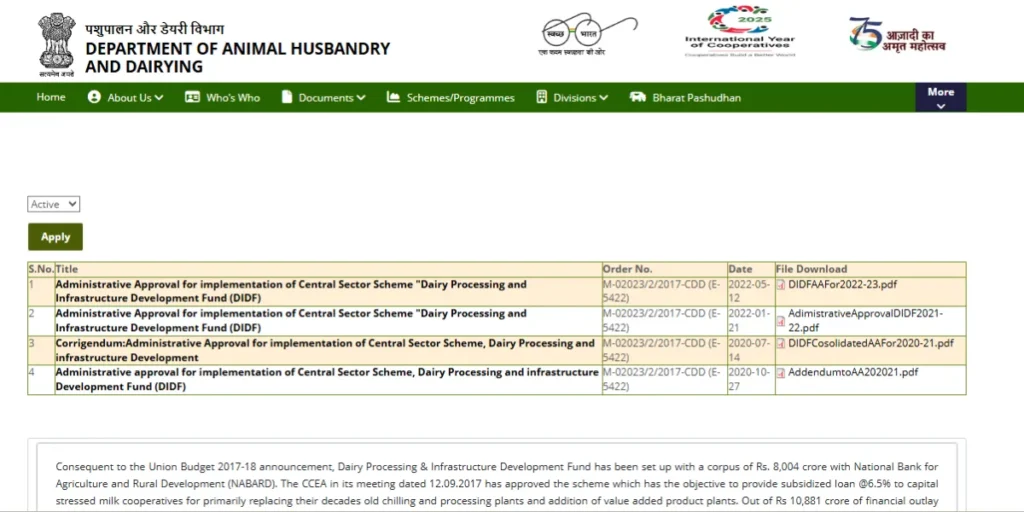The image size is (1024, 512).
Task: Click the Corrigendum title in row 3
Action: (325, 350)
